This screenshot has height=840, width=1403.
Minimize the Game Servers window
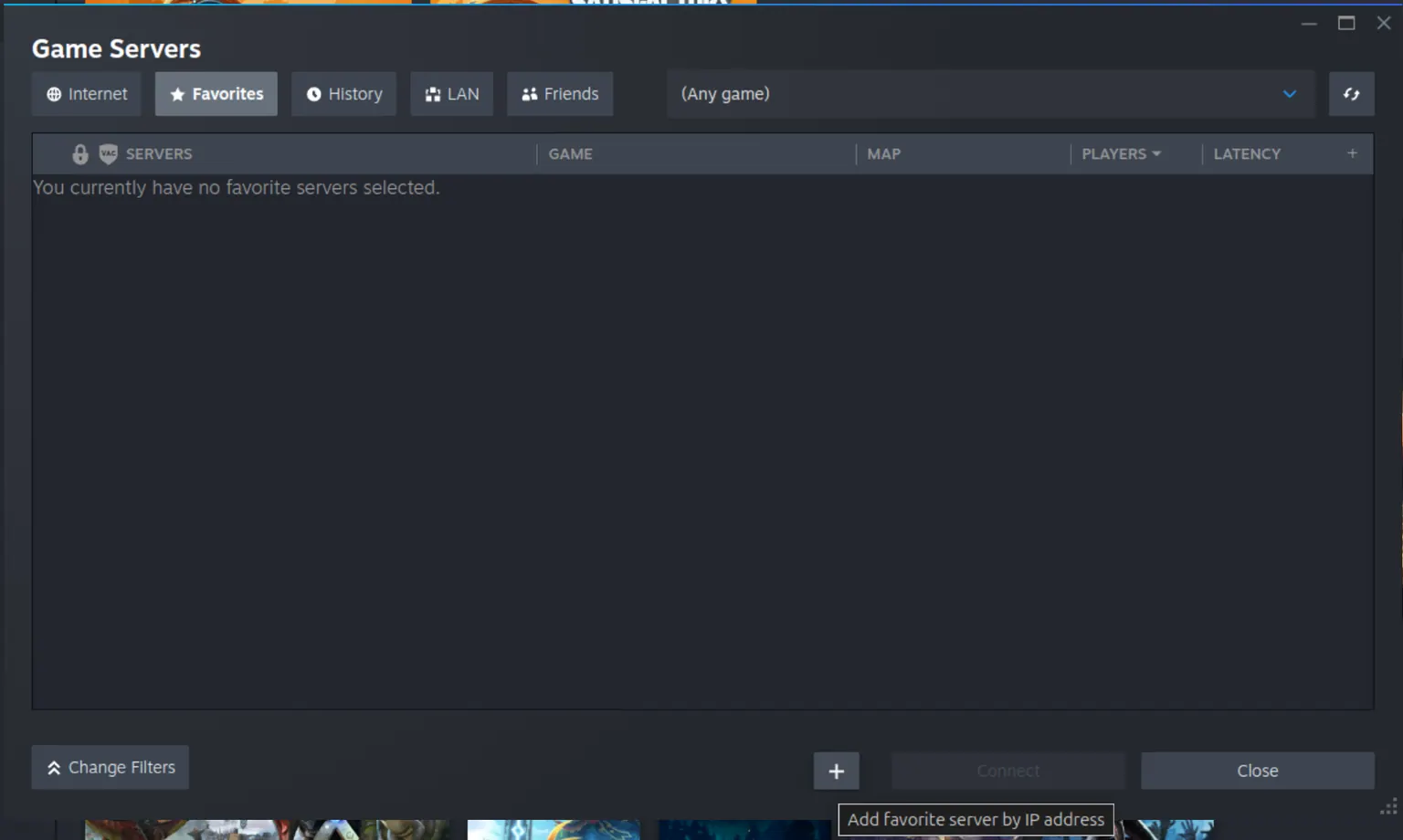click(x=1309, y=24)
